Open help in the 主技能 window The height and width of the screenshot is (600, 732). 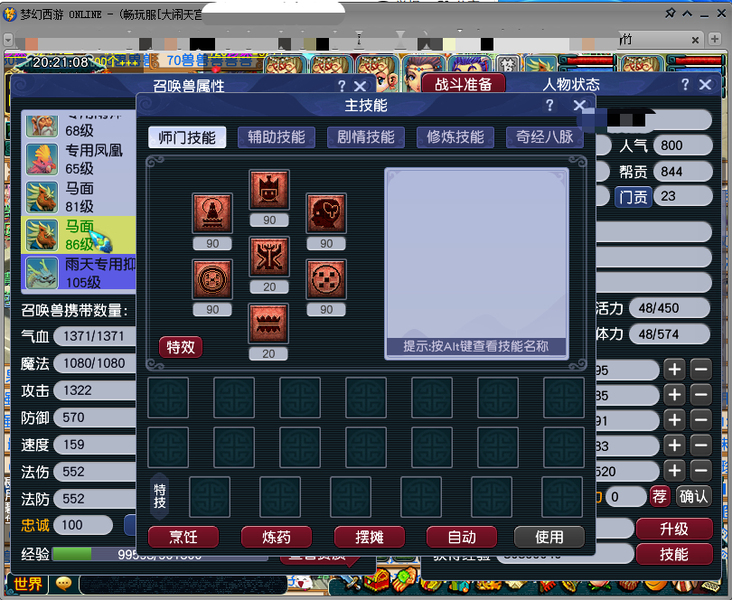(x=549, y=106)
